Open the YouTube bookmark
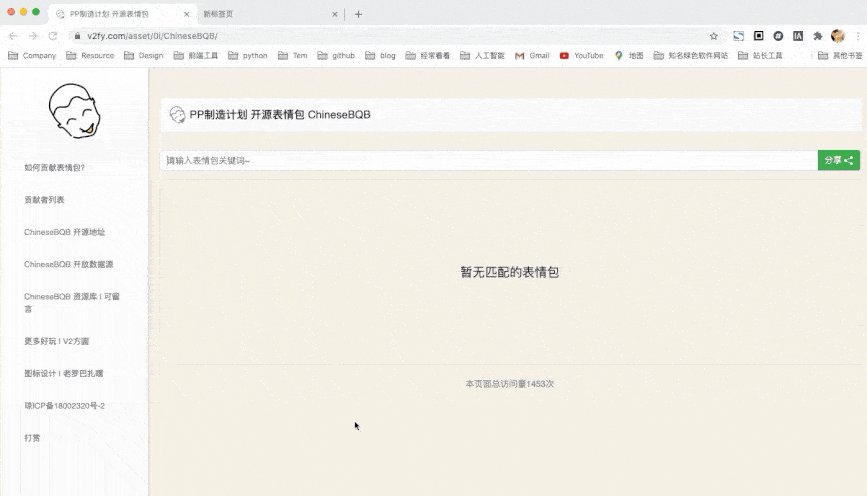 581,56
